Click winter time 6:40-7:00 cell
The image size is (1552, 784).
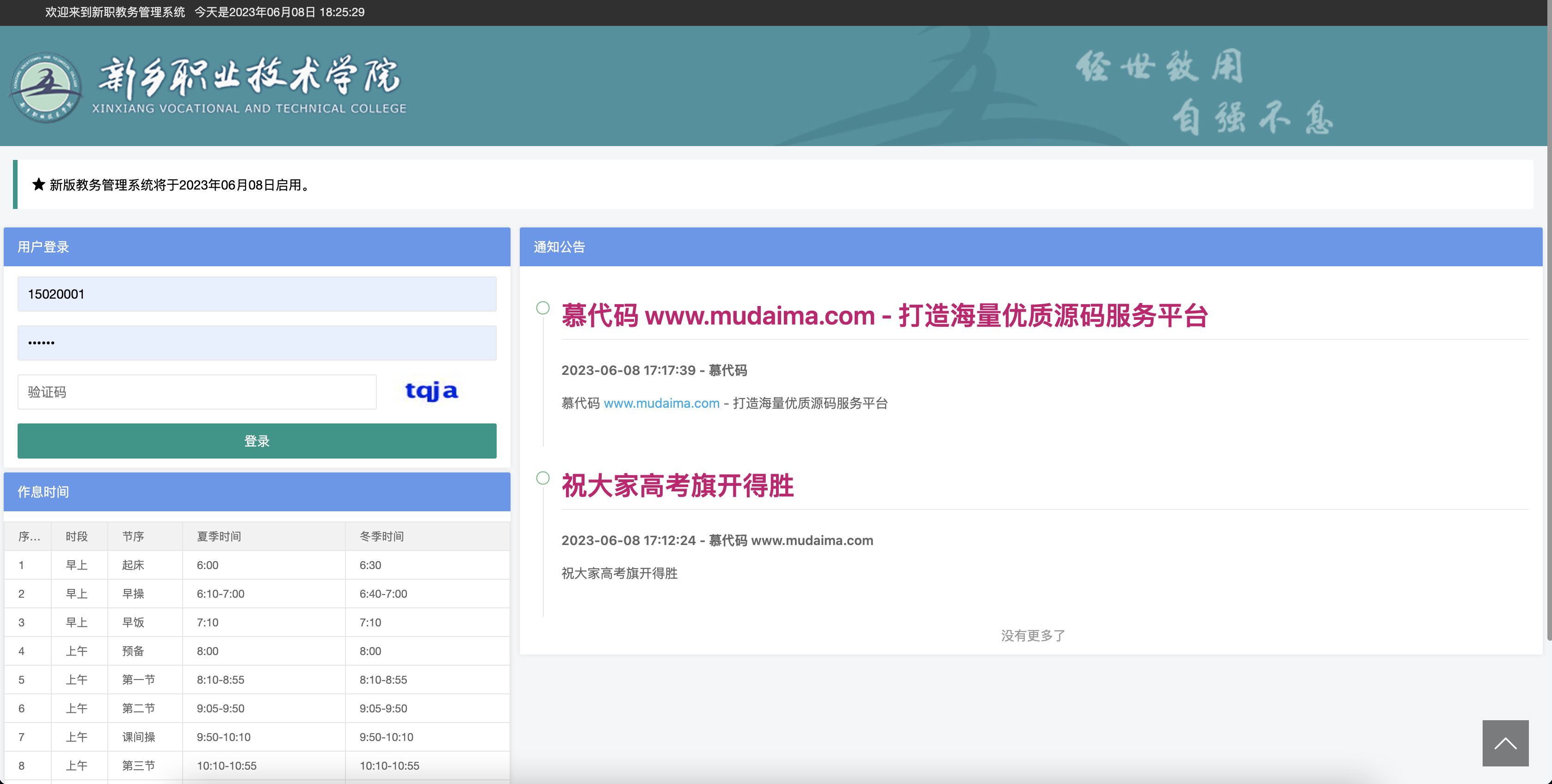pyautogui.click(x=427, y=594)
